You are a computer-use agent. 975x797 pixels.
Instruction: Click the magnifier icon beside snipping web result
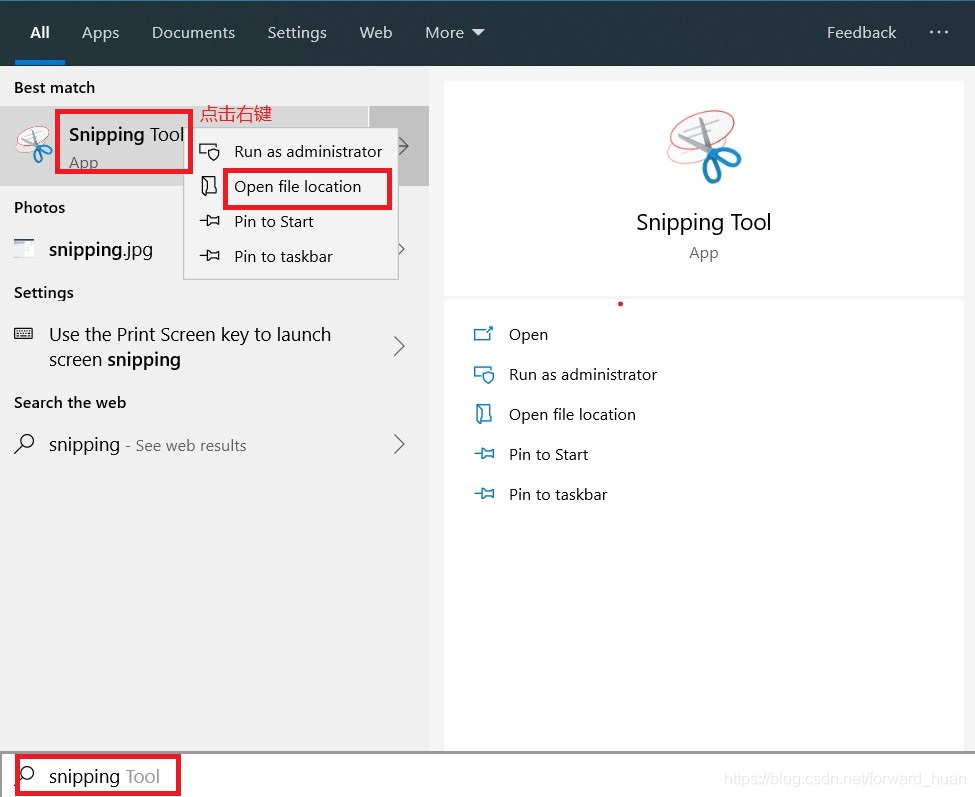coord(24,444)
